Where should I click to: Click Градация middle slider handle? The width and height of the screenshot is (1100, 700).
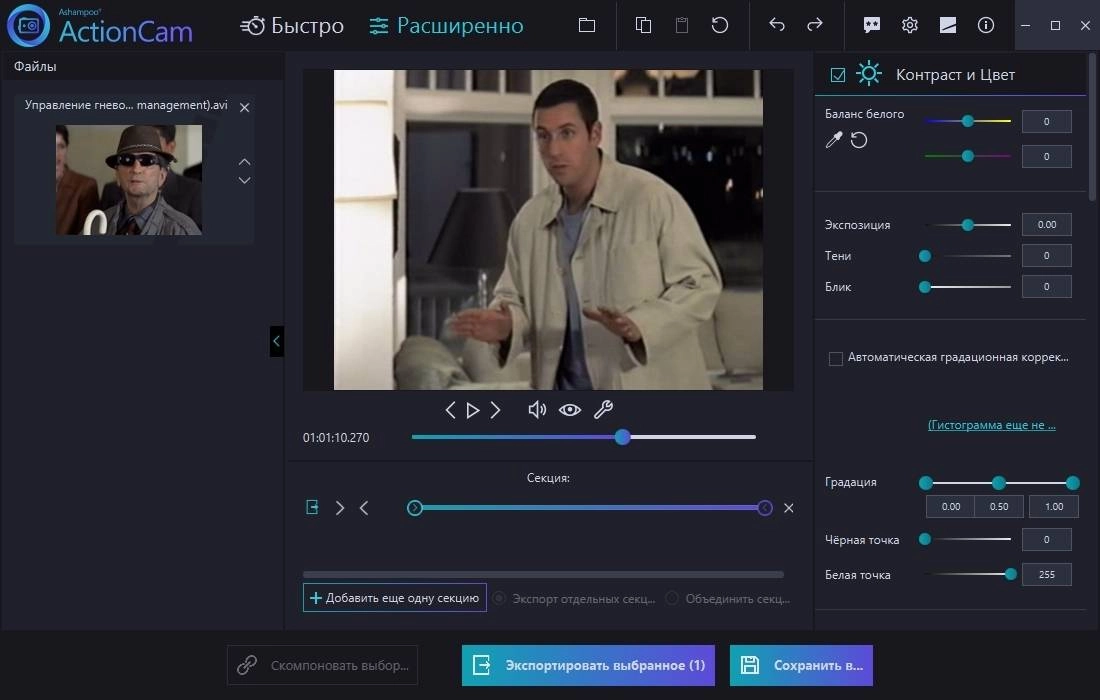click(998, 483)
